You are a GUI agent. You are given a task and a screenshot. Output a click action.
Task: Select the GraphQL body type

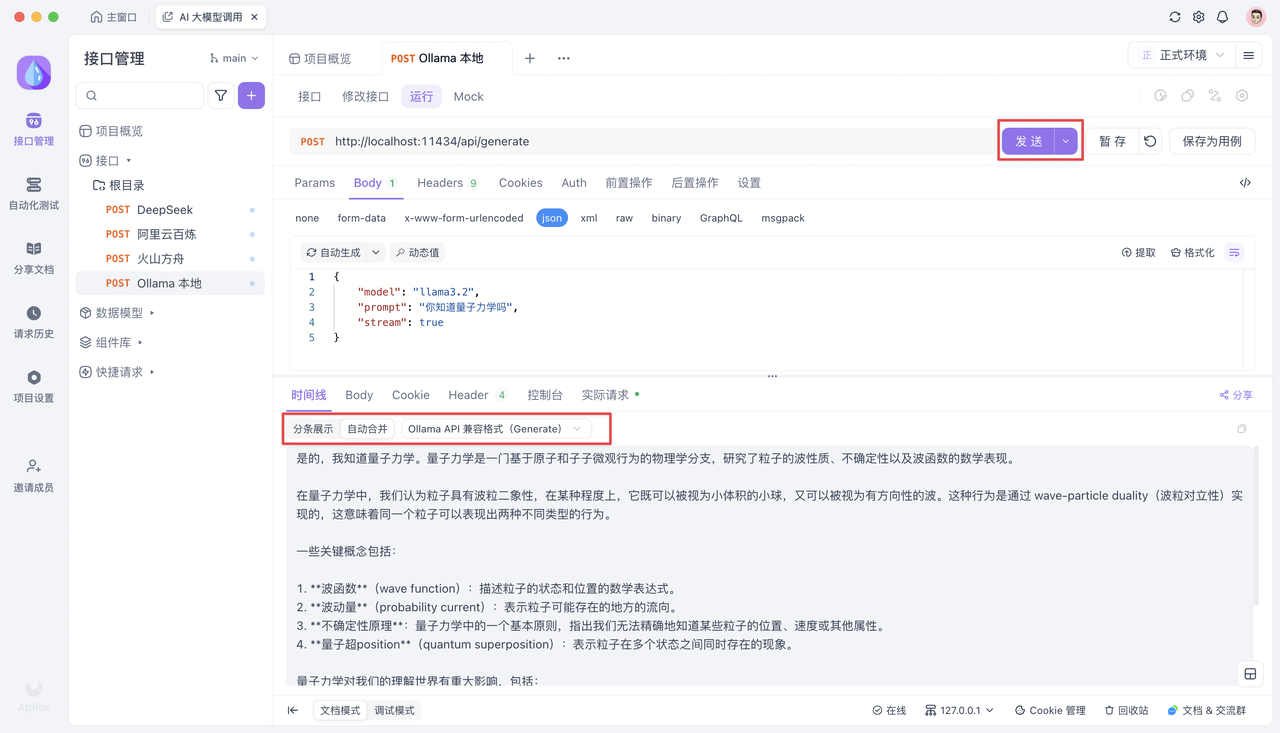coord(721,218)
